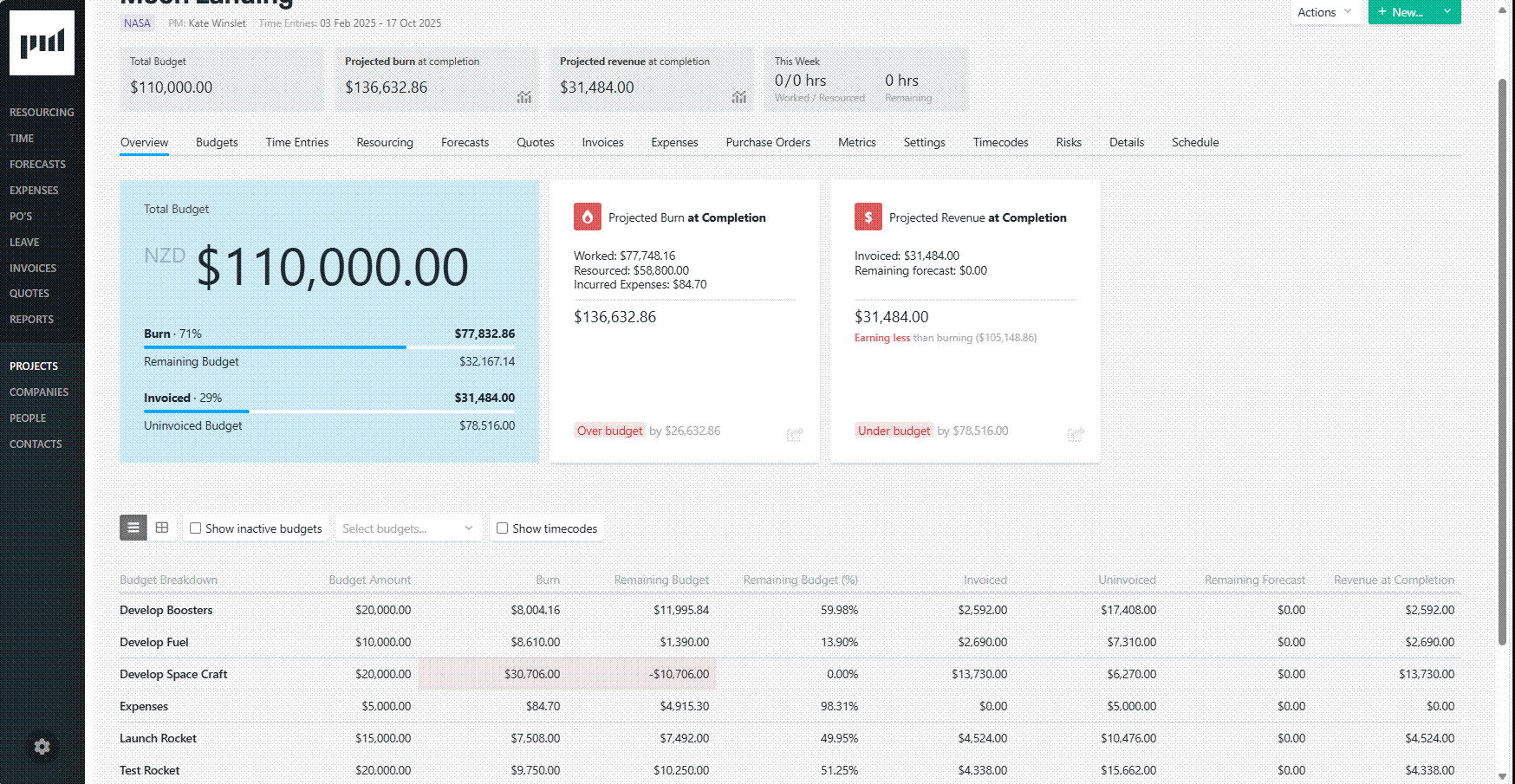
Task: Click share icon on Projected Burn card
Action: pyautogui.click(x=794, y=434)
